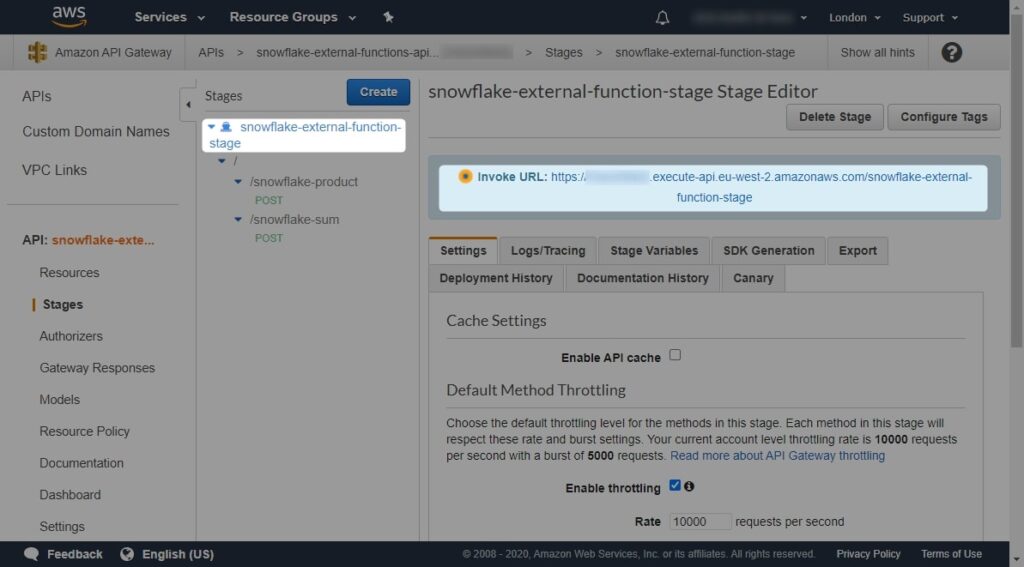Open Read more about API Gateway throttling
The width and height of the screenshot is (1024, 567).
[777, 456]
